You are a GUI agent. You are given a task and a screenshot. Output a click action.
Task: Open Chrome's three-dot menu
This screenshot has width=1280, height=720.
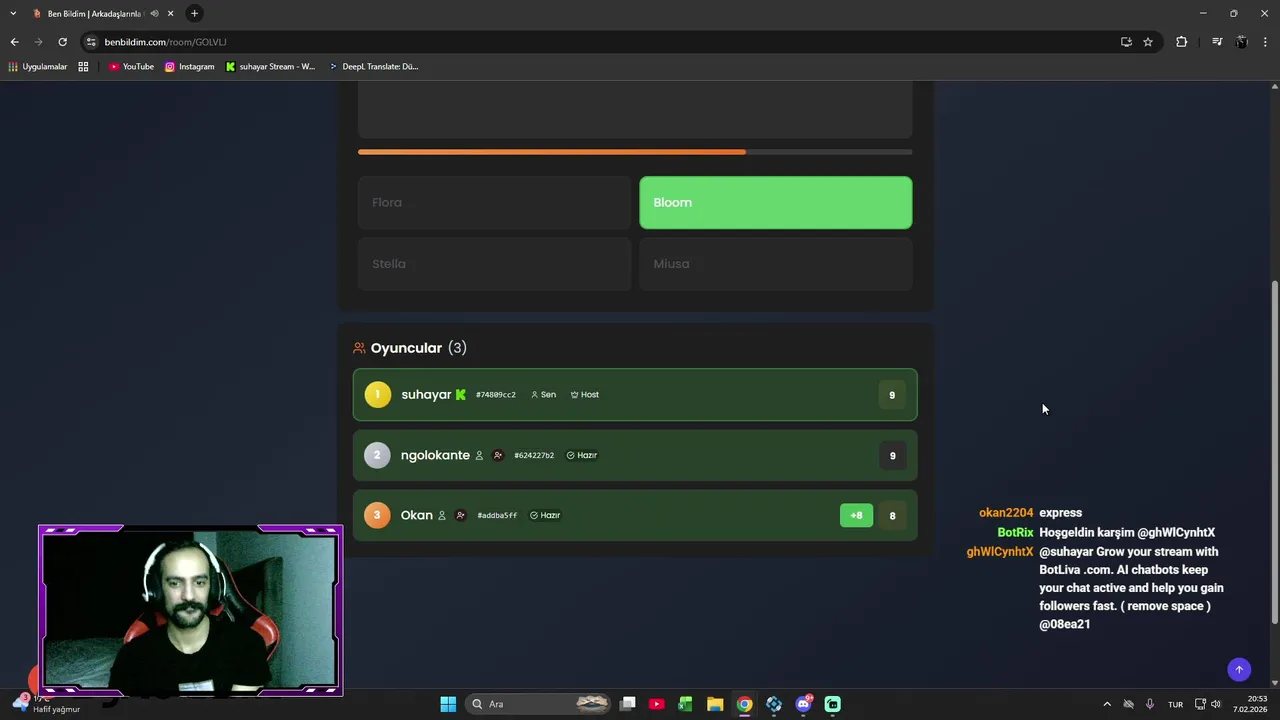pyautogui.click(x=1266, y=42)
